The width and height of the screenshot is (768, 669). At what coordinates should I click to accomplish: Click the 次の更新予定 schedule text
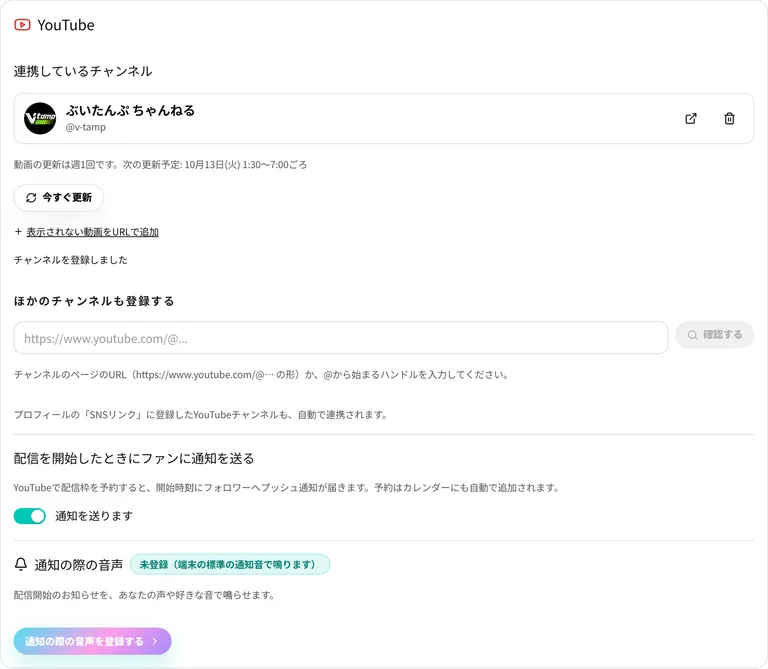pos(215,165)
